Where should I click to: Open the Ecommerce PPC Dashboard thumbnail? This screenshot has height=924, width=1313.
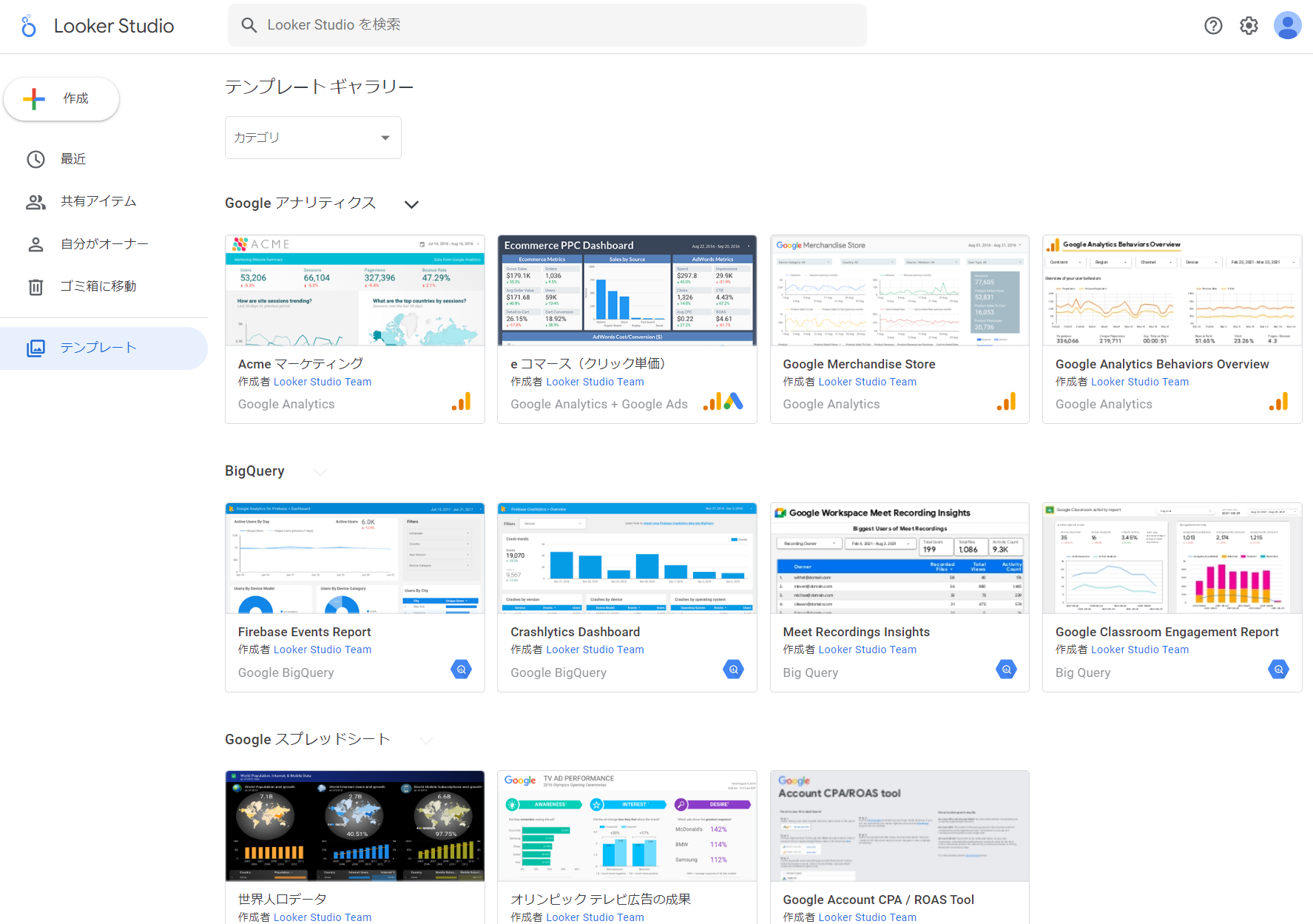coord(627,291)
